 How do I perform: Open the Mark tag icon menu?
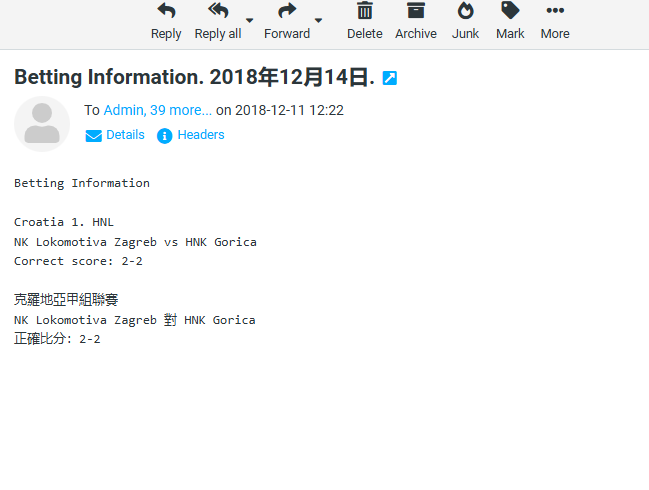tap(510, 11)
